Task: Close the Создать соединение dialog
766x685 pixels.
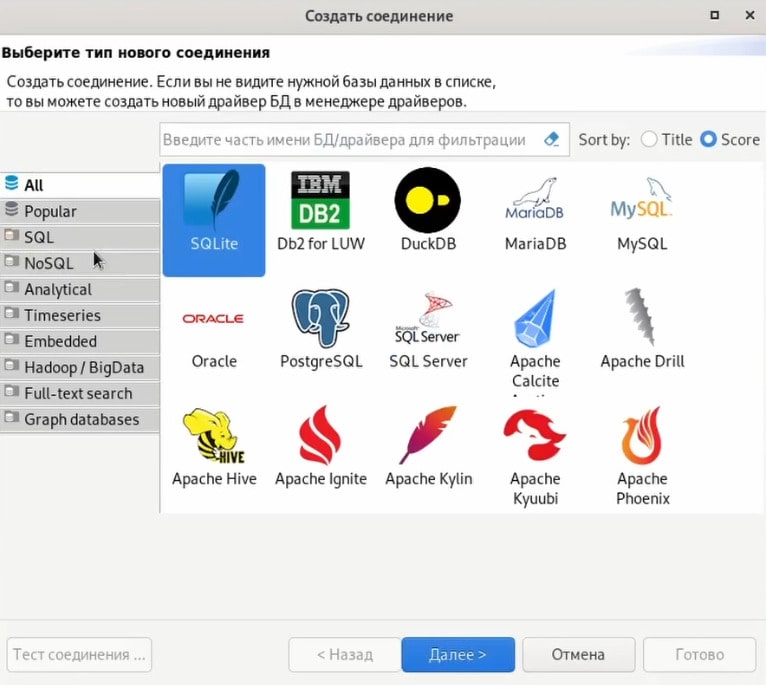Action: (750, 15)
